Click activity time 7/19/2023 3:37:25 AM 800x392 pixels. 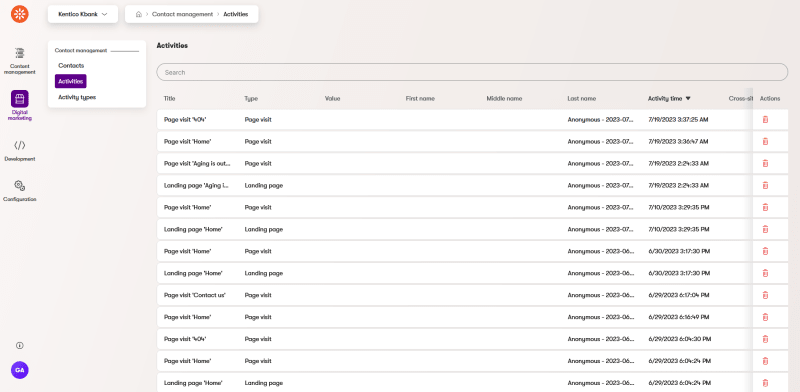pyautogui.click(x=678, y=119)
